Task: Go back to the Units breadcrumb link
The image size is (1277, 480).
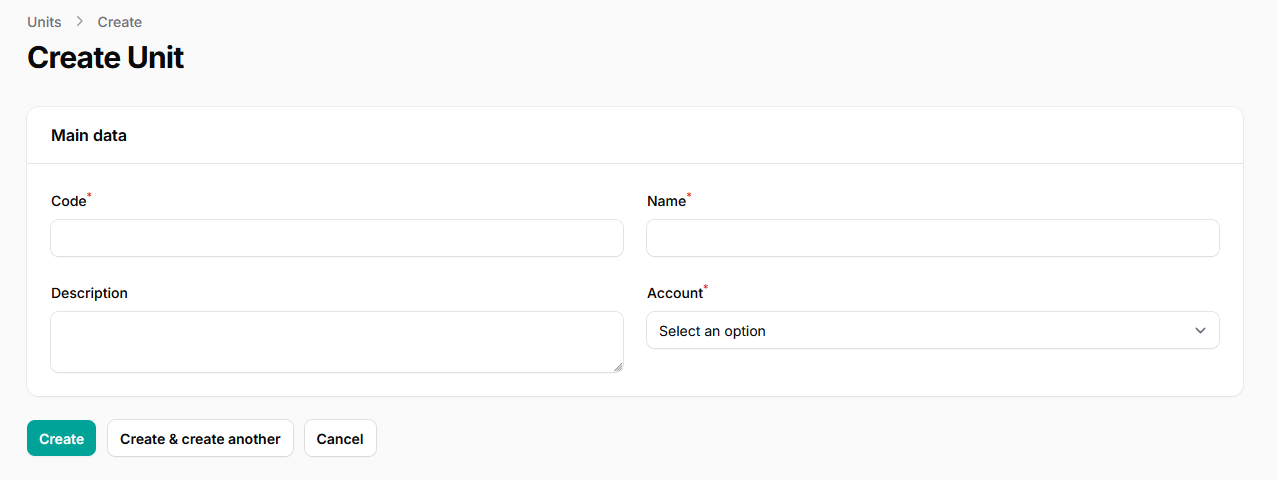Action: (44, 22)
